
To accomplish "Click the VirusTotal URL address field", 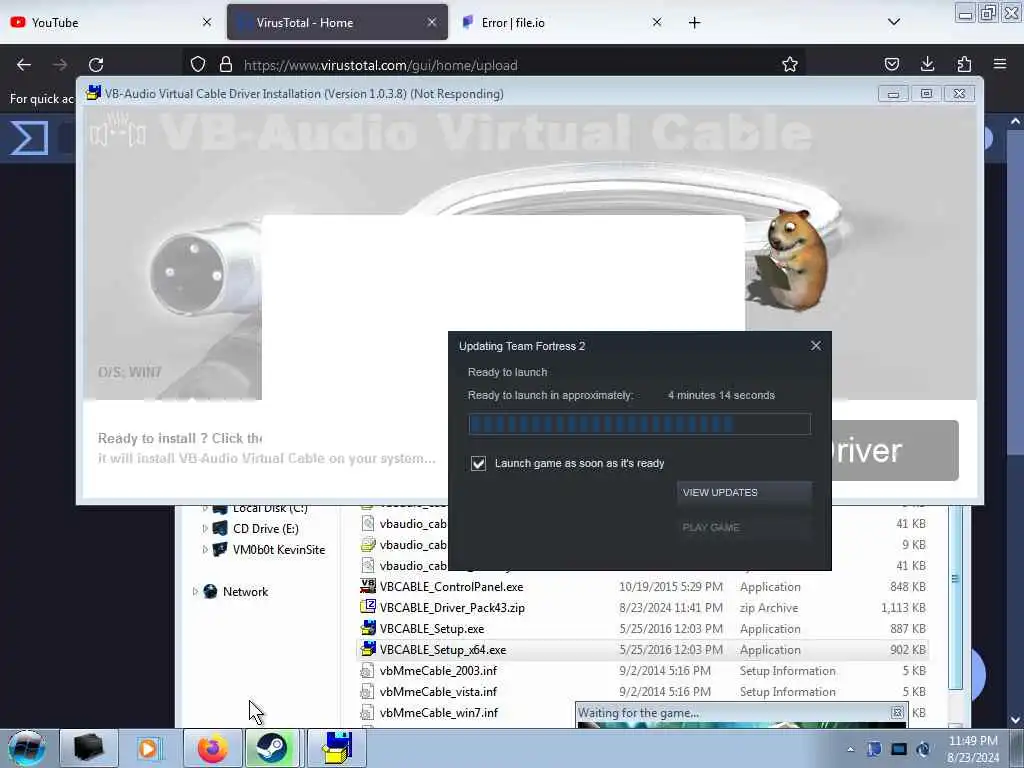I will [x=494, y=65].
